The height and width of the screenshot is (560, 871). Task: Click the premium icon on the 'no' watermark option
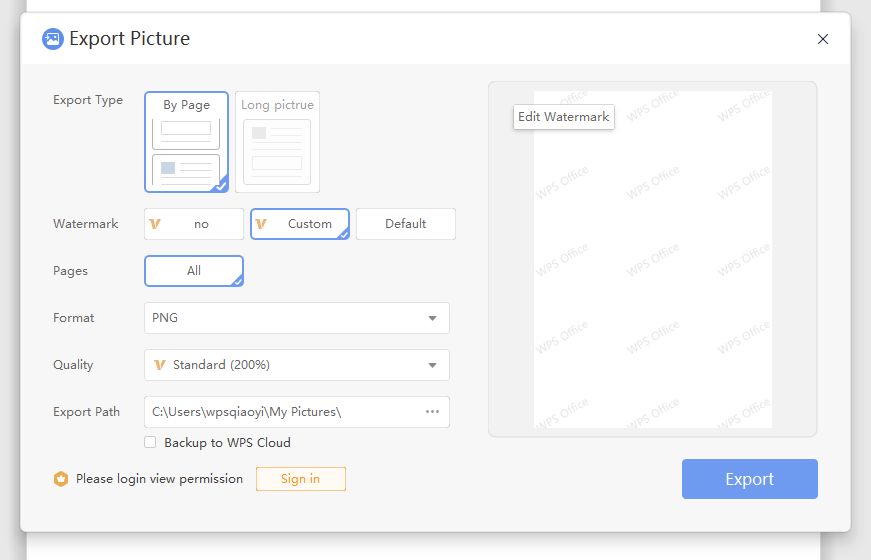point(155,224)
